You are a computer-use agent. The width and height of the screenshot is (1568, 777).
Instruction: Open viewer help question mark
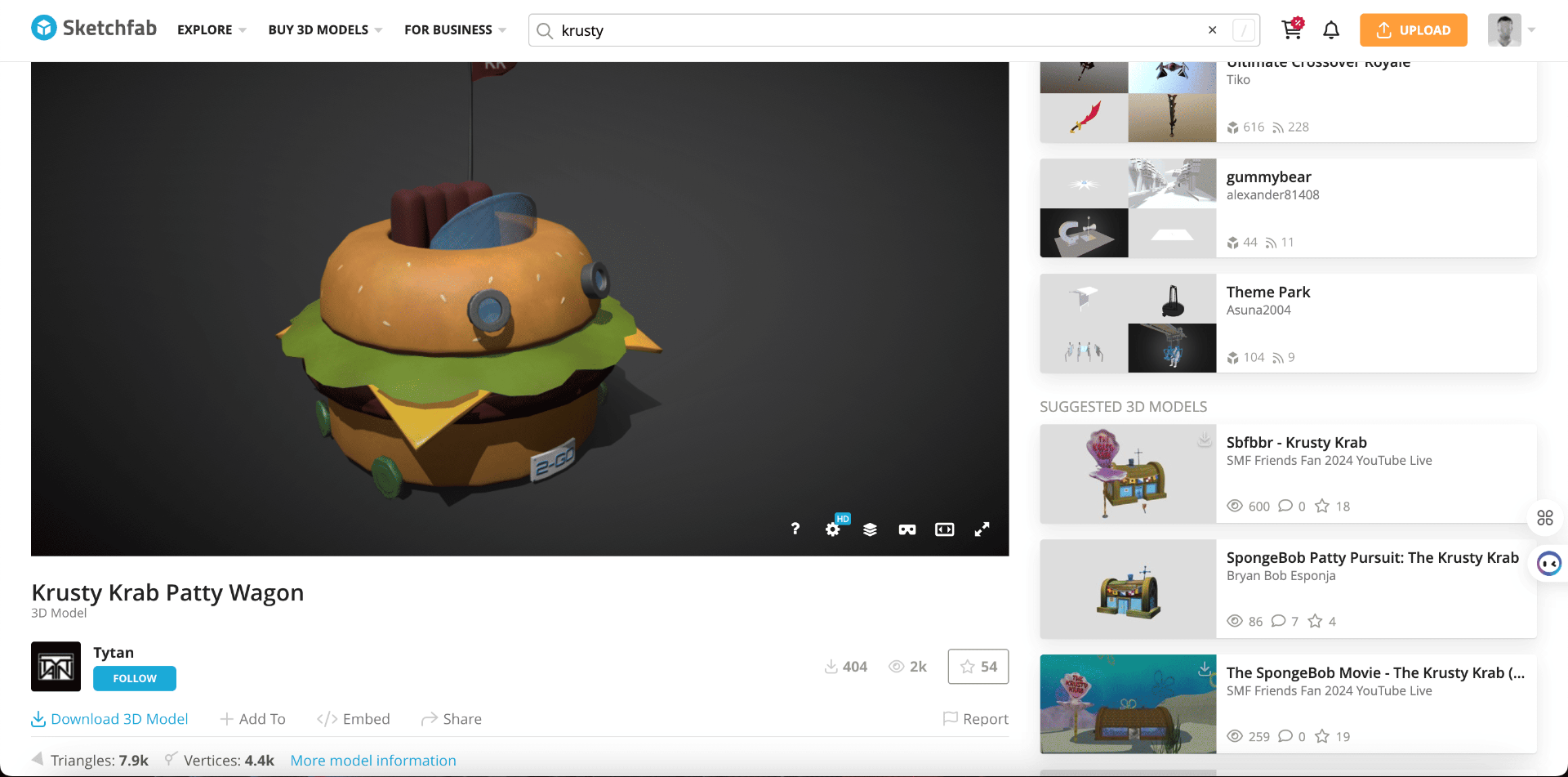(795, 529)
